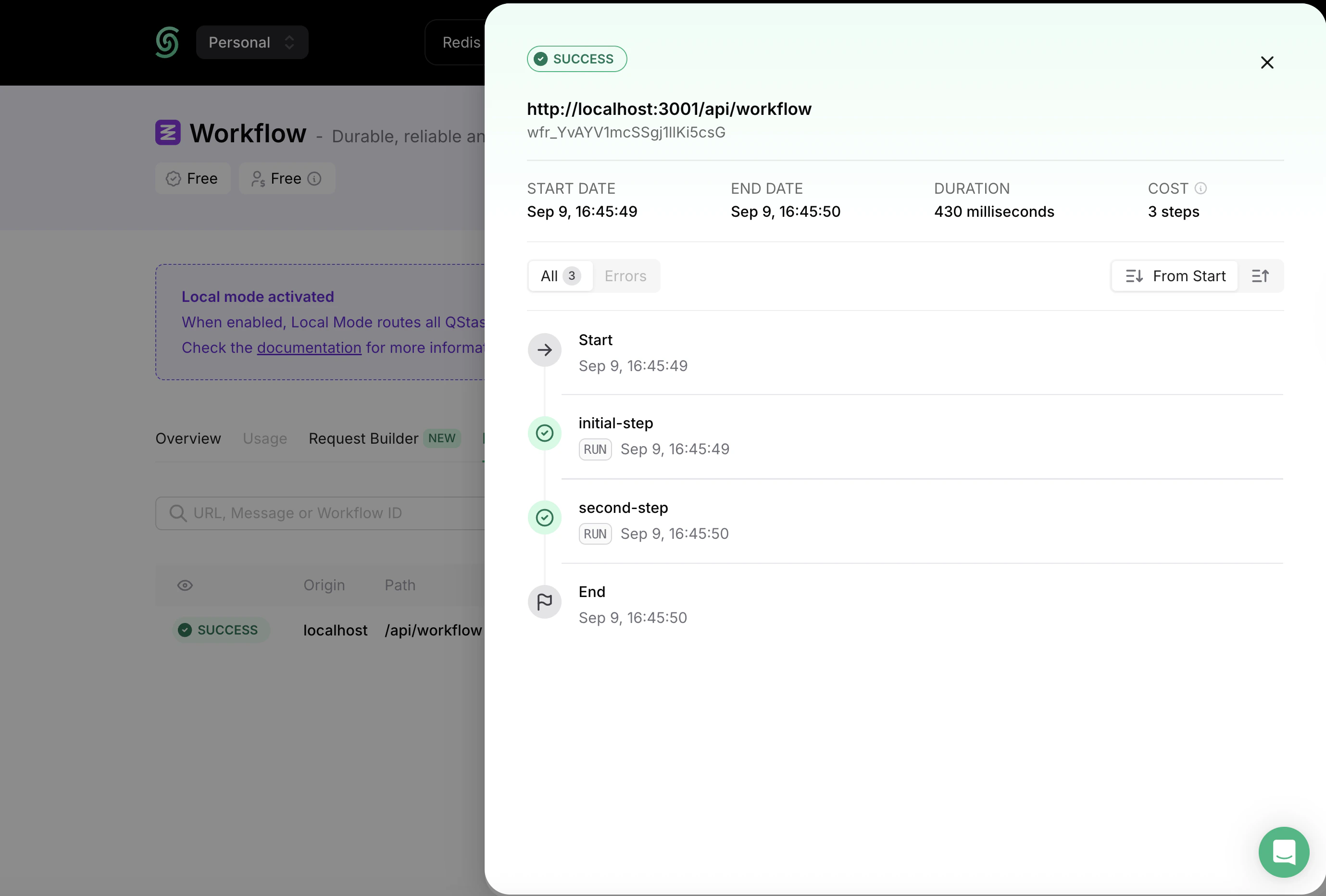Change ordering via the From Start control

point(1174,276)
